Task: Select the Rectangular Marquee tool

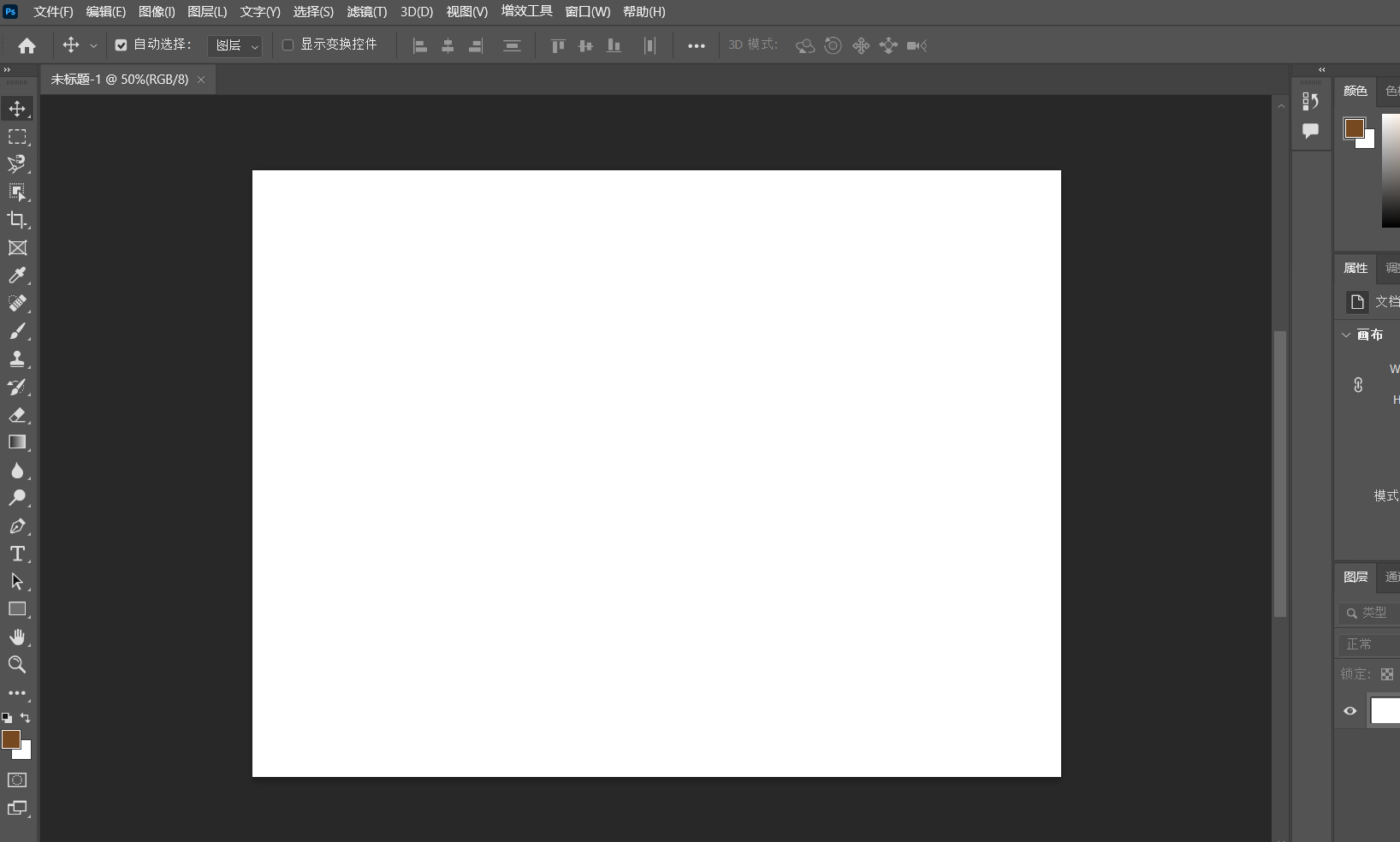Action: pyautogui.click(x=17, y=137)
